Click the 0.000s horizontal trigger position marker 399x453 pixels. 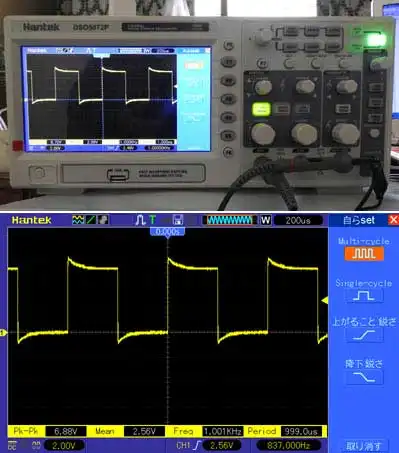click(167, 232)
